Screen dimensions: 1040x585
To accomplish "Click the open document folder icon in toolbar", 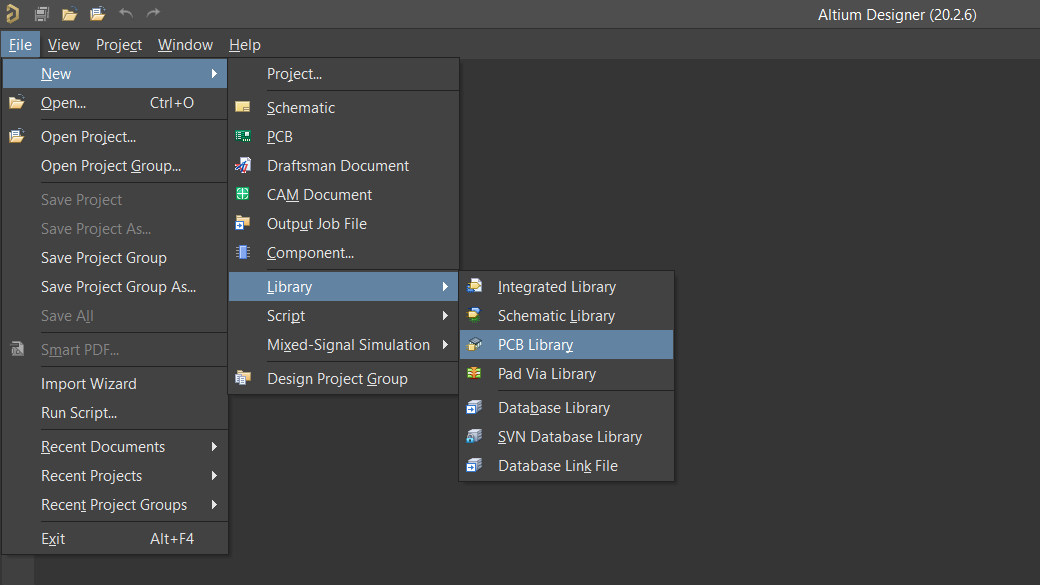I will click(x=69, y=13).
